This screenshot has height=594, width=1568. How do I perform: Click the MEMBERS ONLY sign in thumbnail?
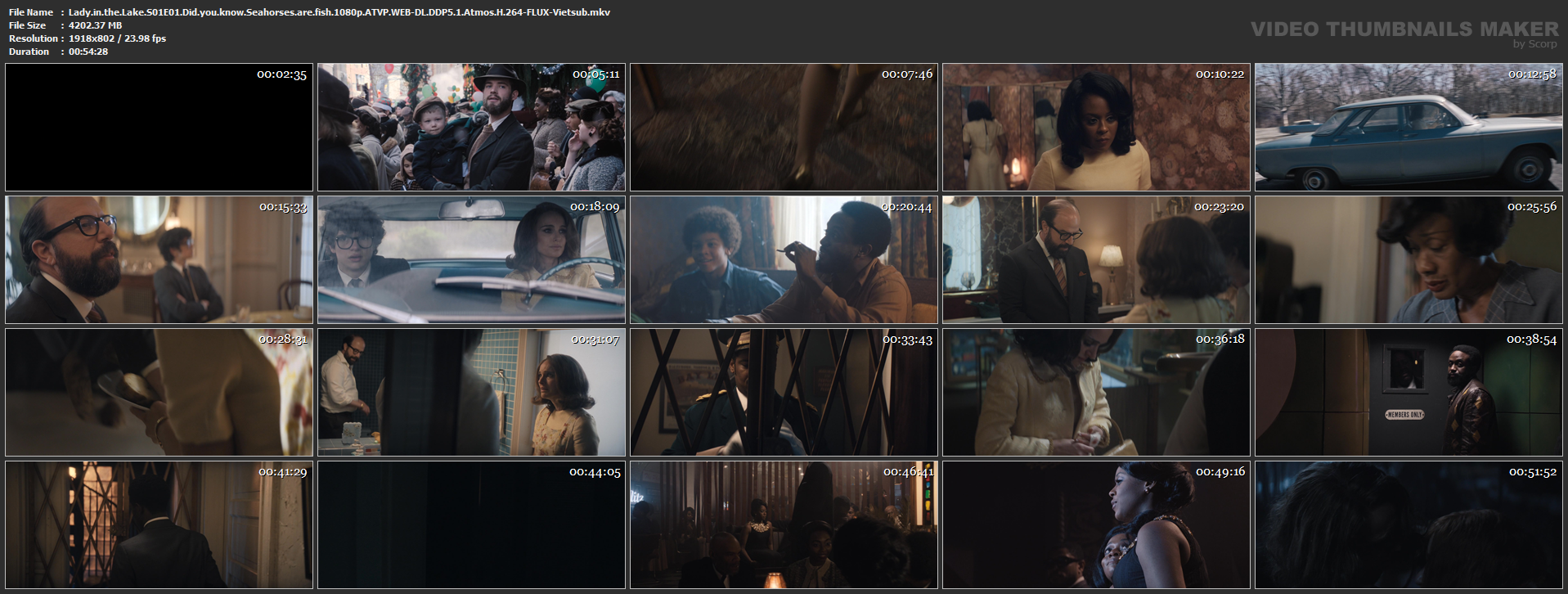tap(1404, 415)
